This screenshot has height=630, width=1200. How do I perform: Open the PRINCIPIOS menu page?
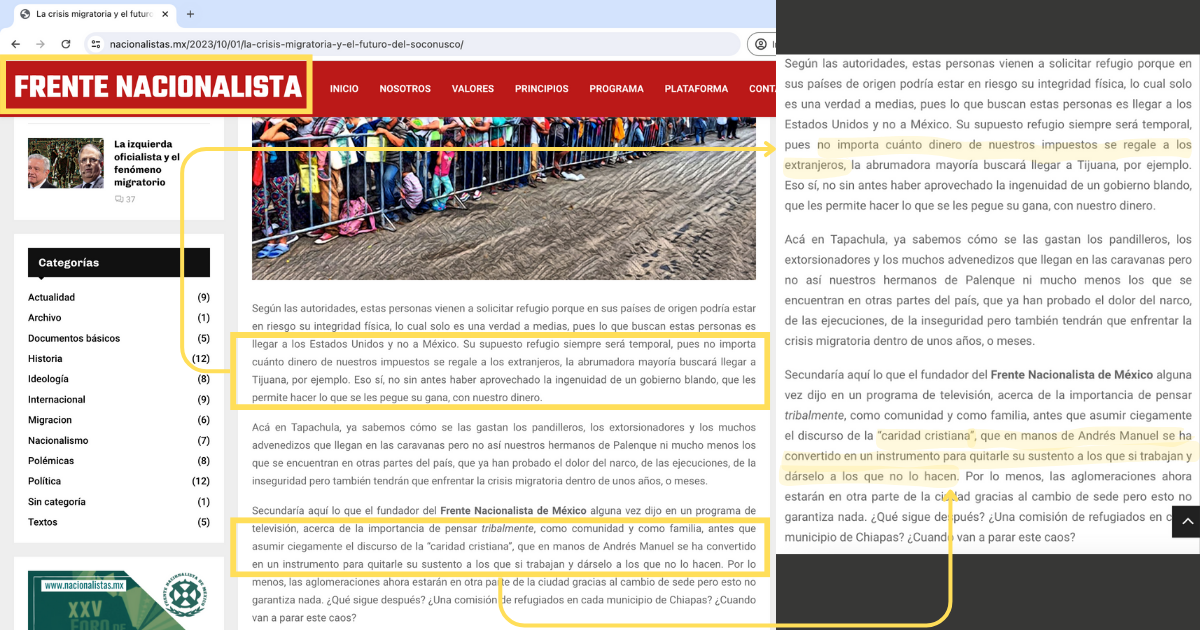541,89
